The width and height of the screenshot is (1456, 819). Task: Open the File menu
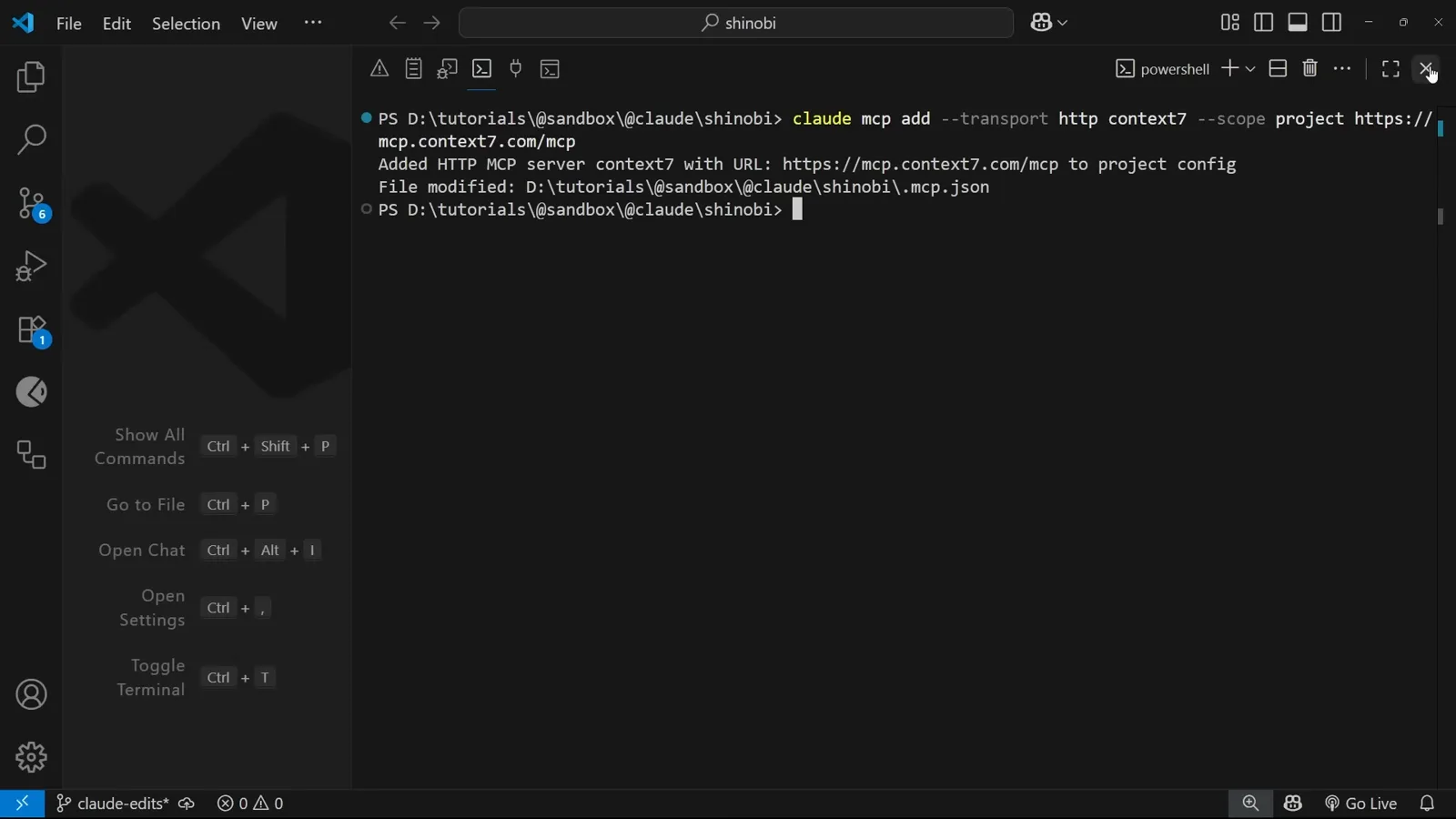pyautogui.click(x=69, y=24)
